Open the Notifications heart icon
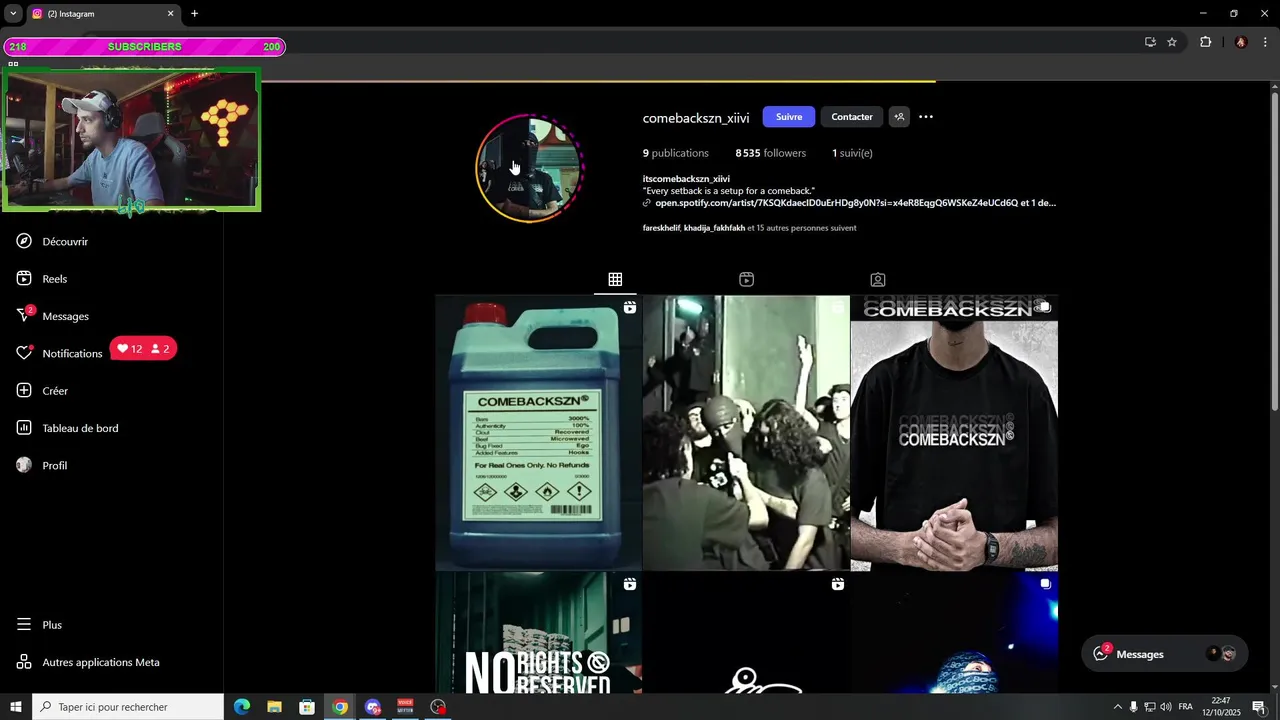 coord(24,353)
